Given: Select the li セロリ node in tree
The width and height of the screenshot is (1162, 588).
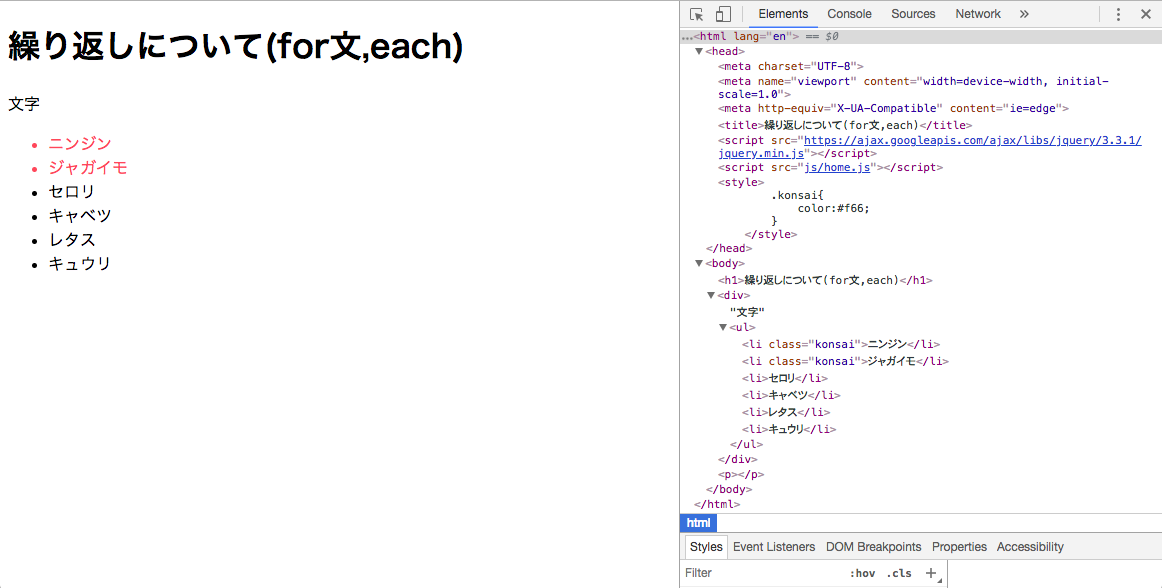Looking at the screenshot, I should [x=784, y=378].
